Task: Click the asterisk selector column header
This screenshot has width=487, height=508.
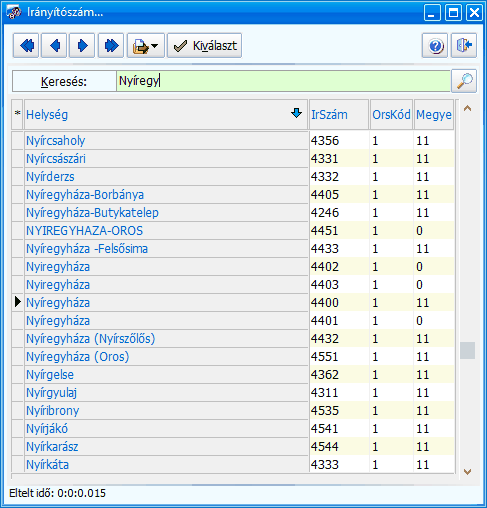Action: click(x=17, y=114)
